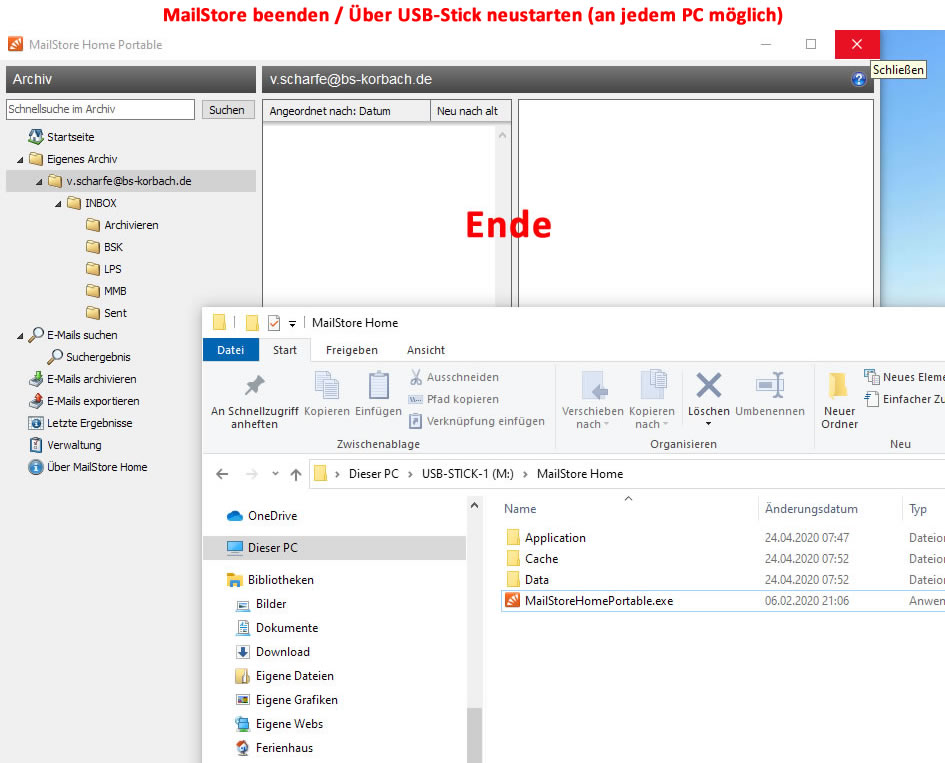Viewport: 945px width, 763px height.
Task: Click the Umbenennen ribbon icon
Action: tap(770, 385)
